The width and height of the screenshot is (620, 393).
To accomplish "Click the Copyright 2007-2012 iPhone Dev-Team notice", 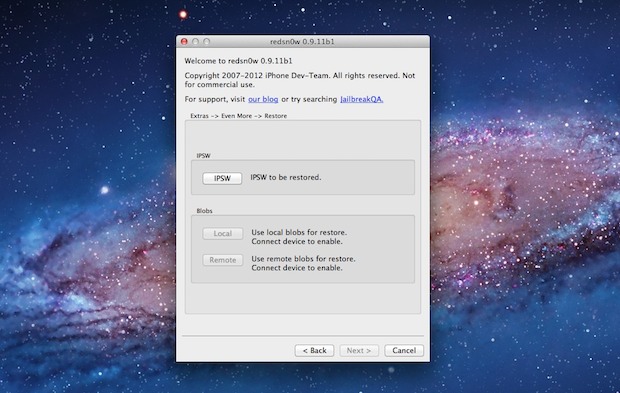I will click(300, 80).
